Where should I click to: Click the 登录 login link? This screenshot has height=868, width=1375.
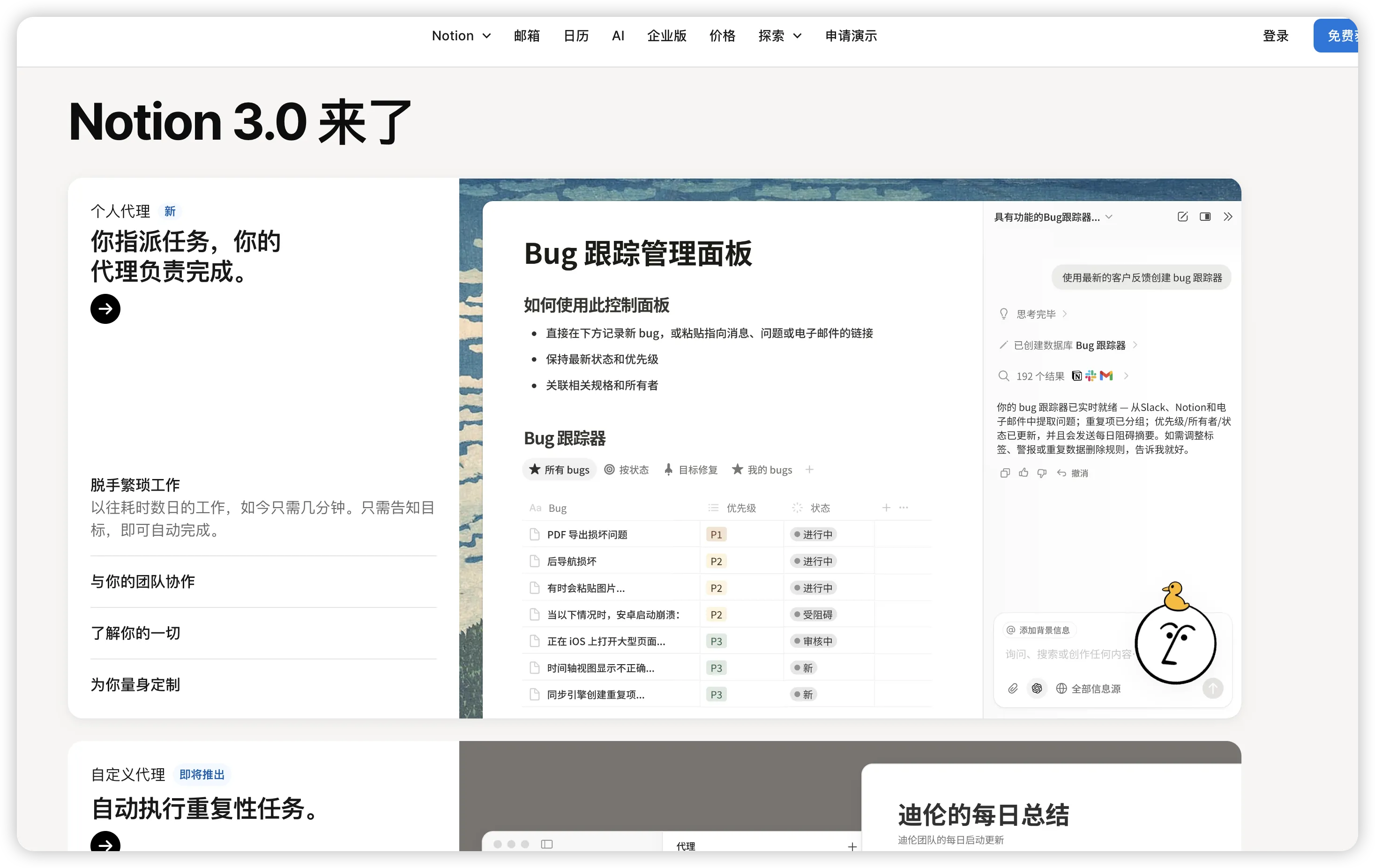click(1275, 36)
